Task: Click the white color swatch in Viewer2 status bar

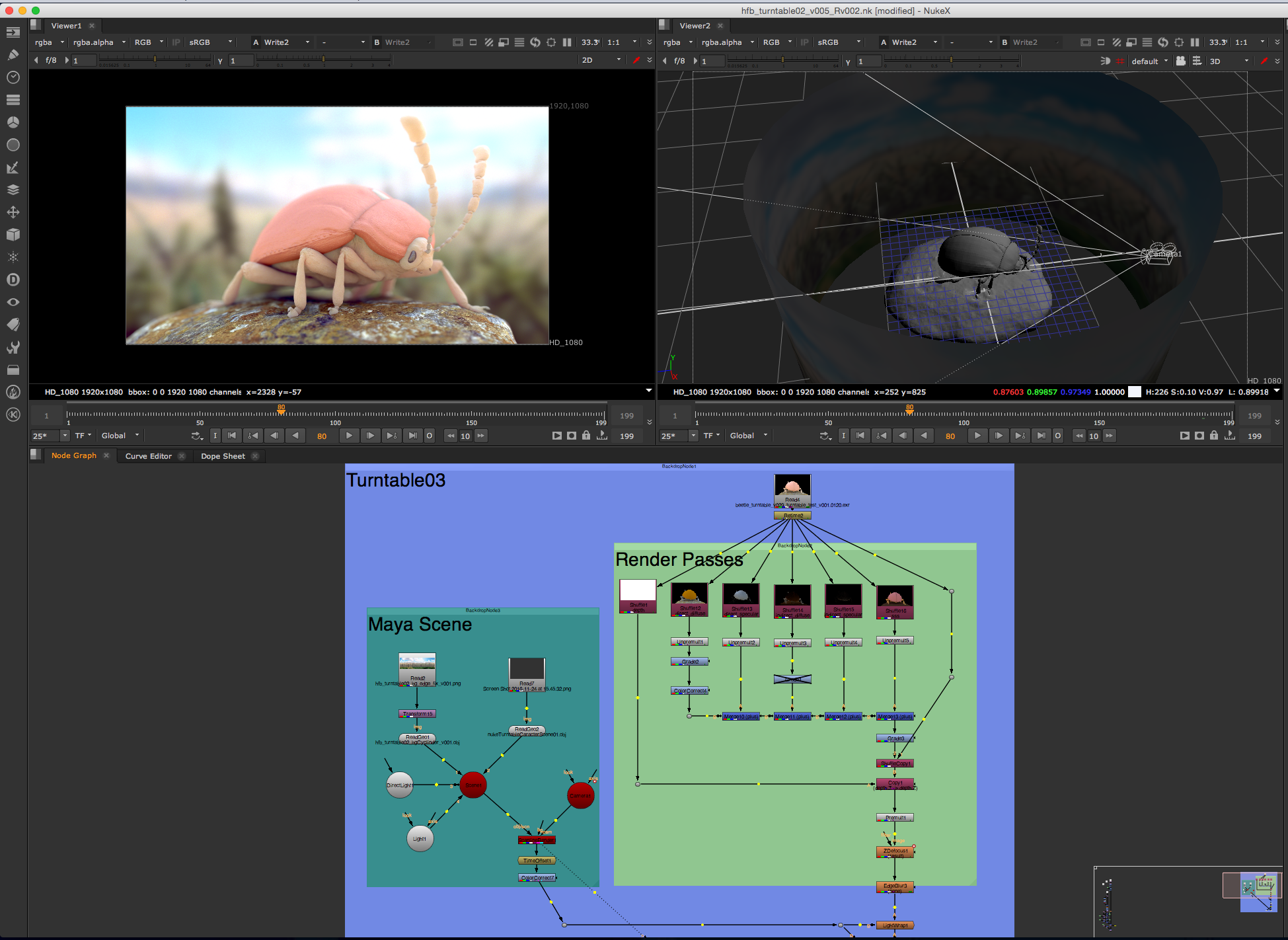Action: (x=1135, y=392)
